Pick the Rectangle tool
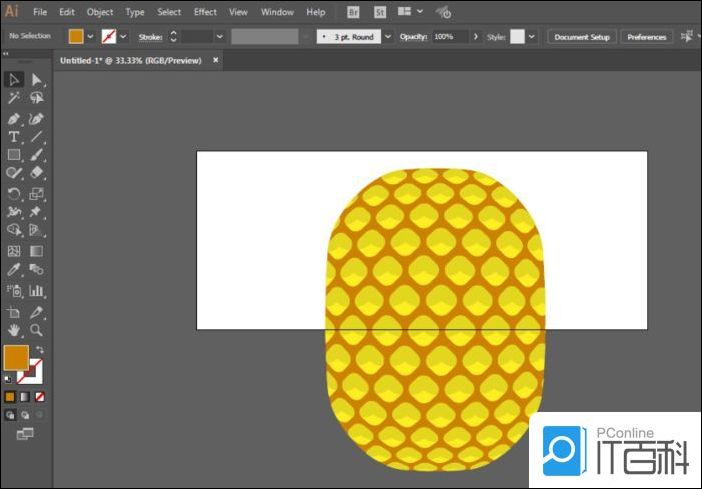702x489 pixels. (x=14, y=155)
